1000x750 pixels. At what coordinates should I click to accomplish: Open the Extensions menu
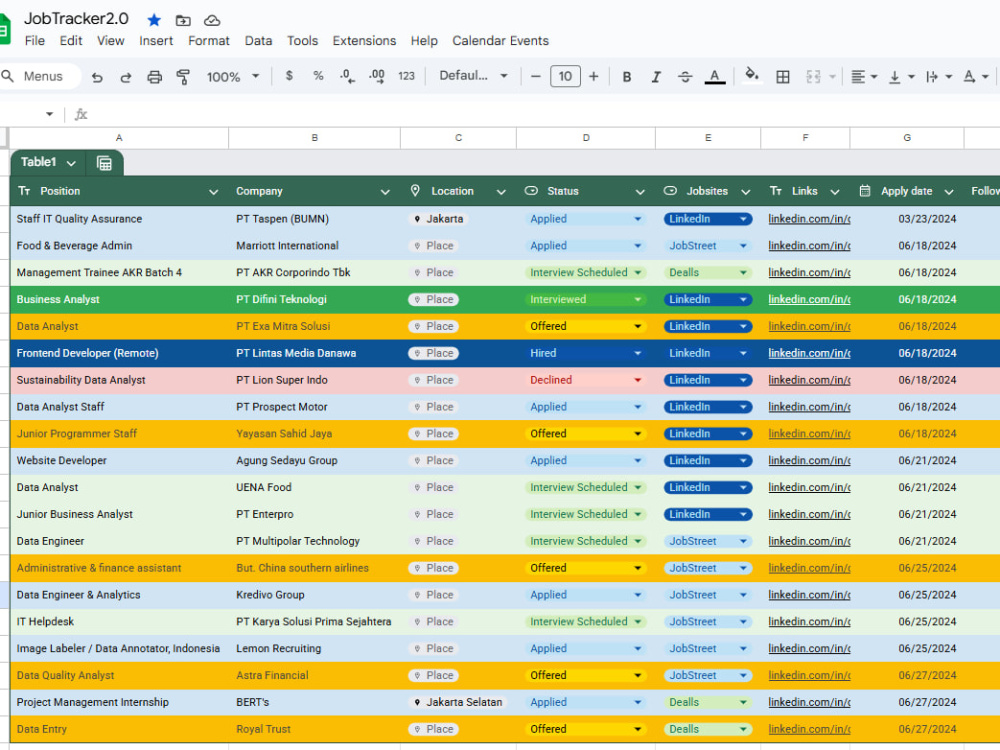(364, 41)
